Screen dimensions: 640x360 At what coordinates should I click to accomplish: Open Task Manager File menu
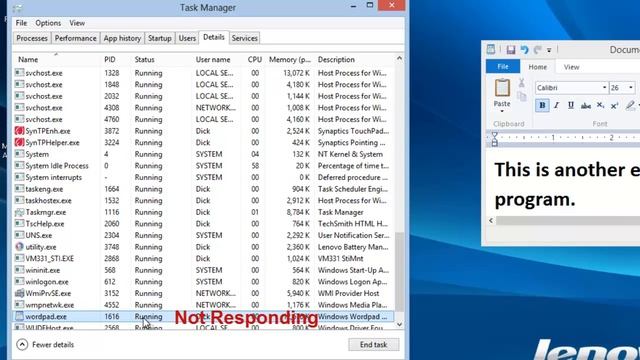(x=21, y=23)
